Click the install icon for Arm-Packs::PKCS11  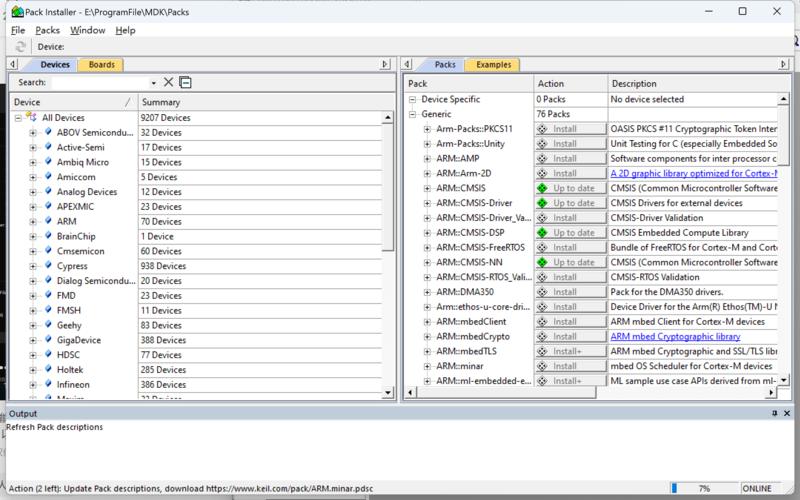pos(542,129)
